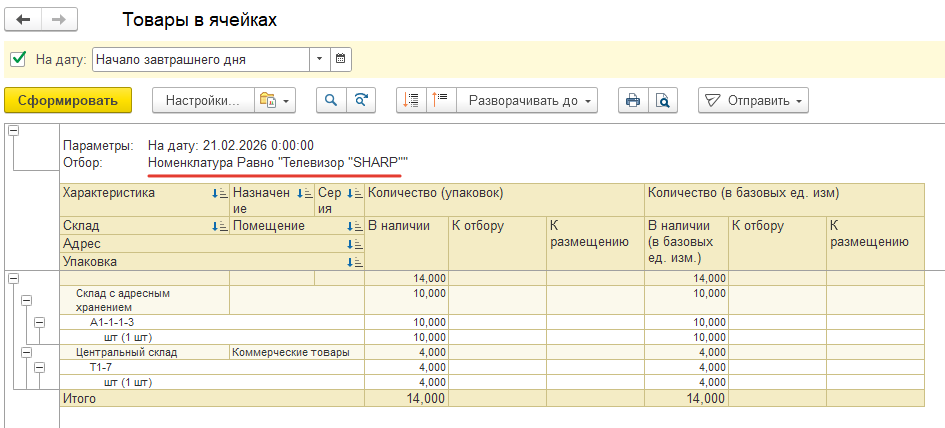Click the find magnifier icon in toolbar
This screenshot has height=428, width=945.
click(331, 100)
